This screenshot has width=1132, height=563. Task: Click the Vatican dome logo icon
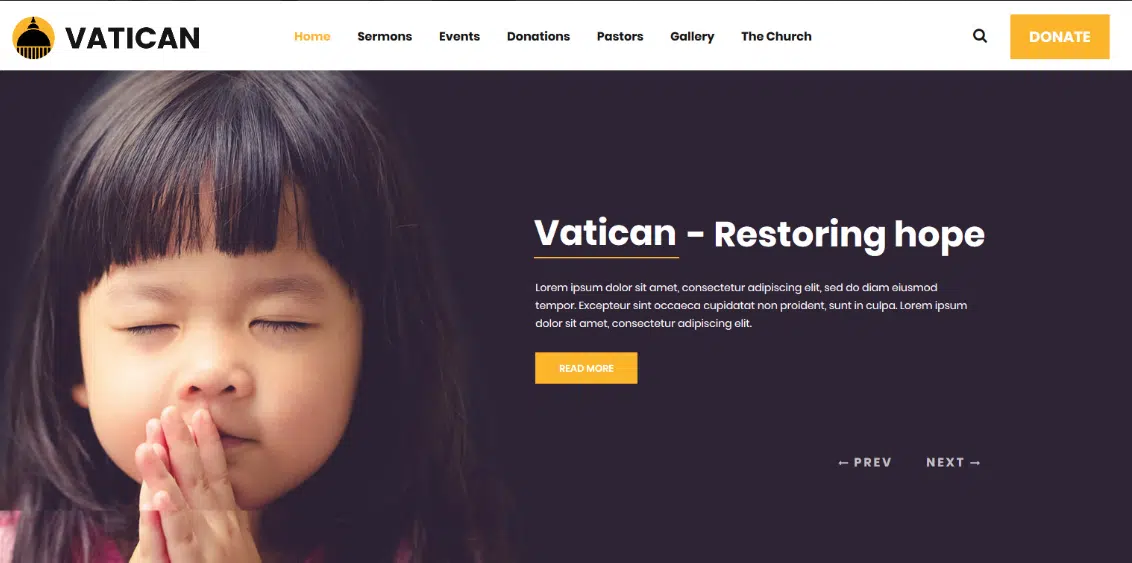pos(33,38)
